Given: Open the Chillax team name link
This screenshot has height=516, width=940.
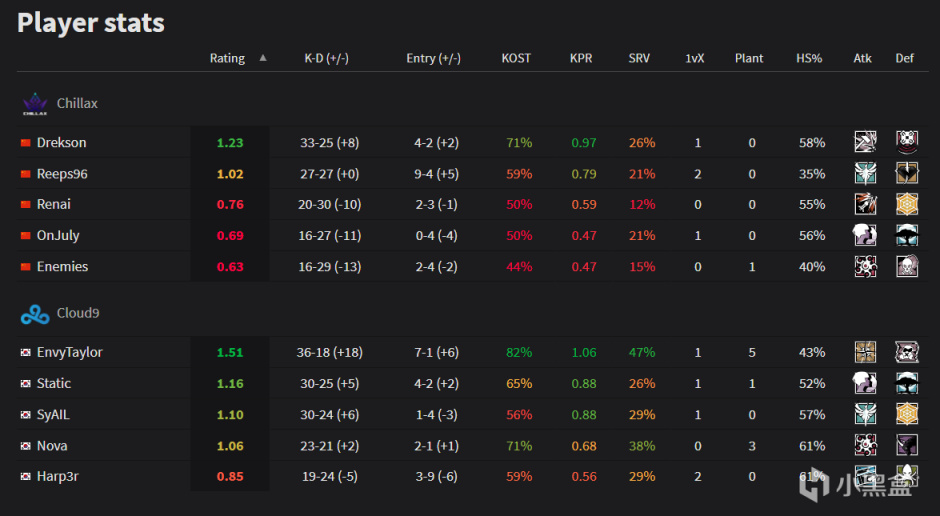Looking at the screenshot, I should pos(77,103).
